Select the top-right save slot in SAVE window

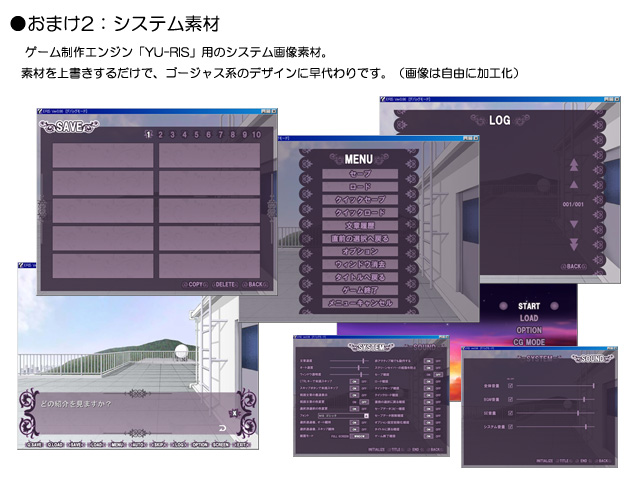(x=209, y=155)
